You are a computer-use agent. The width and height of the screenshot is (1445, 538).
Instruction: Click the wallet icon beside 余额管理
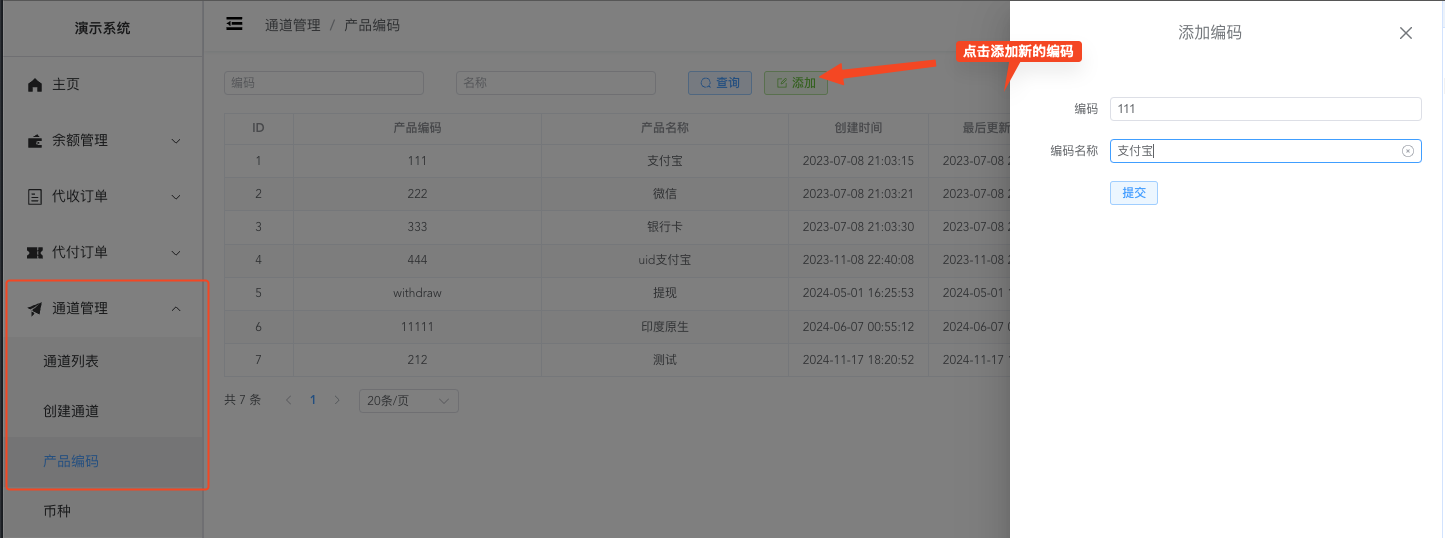coord(35,141)
